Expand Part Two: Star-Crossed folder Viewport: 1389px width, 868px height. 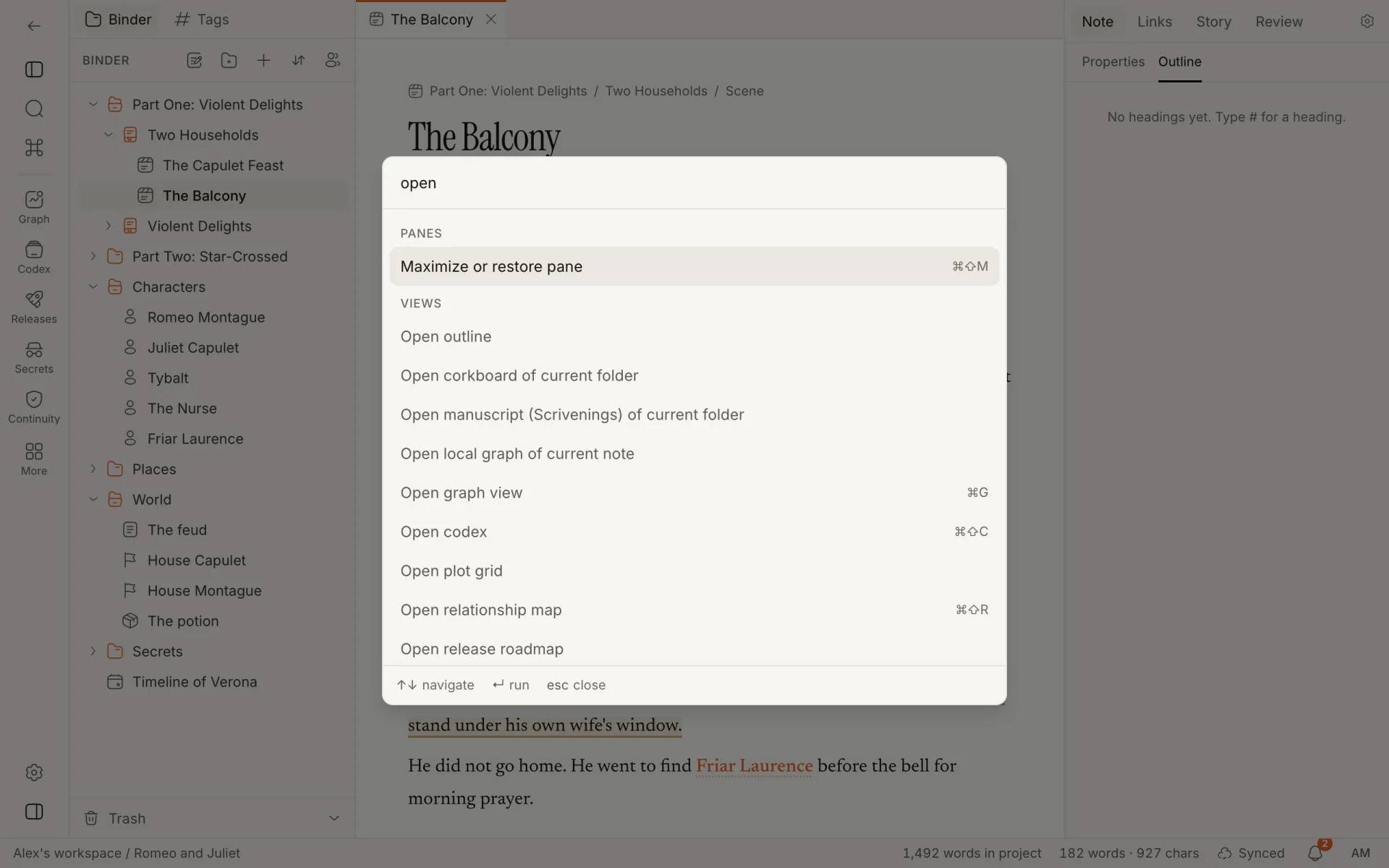click(93, 256)
